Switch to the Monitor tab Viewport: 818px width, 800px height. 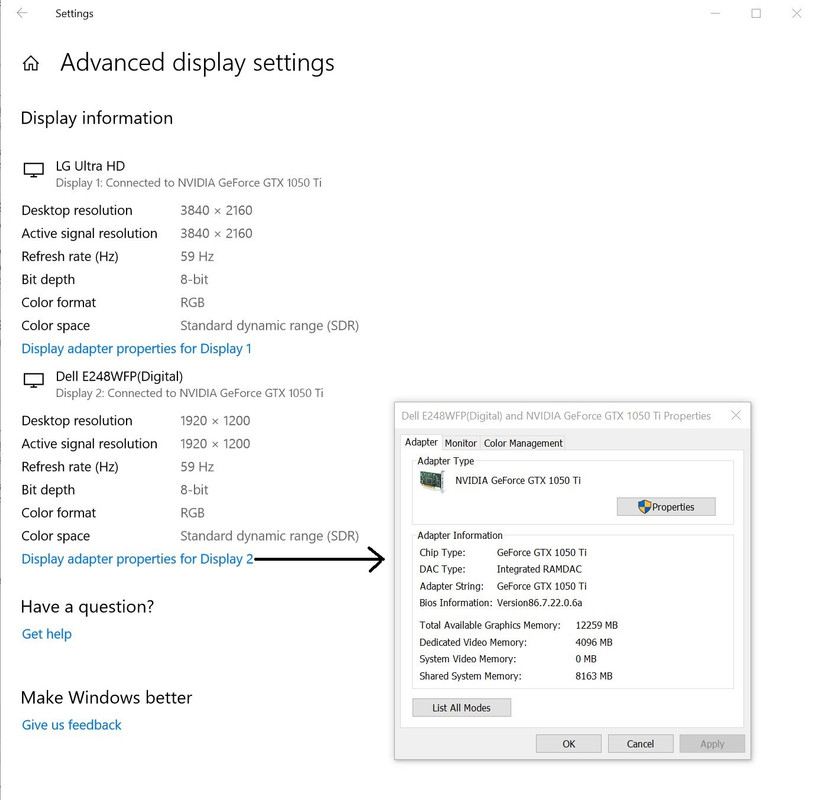click(x=461, y=443)
